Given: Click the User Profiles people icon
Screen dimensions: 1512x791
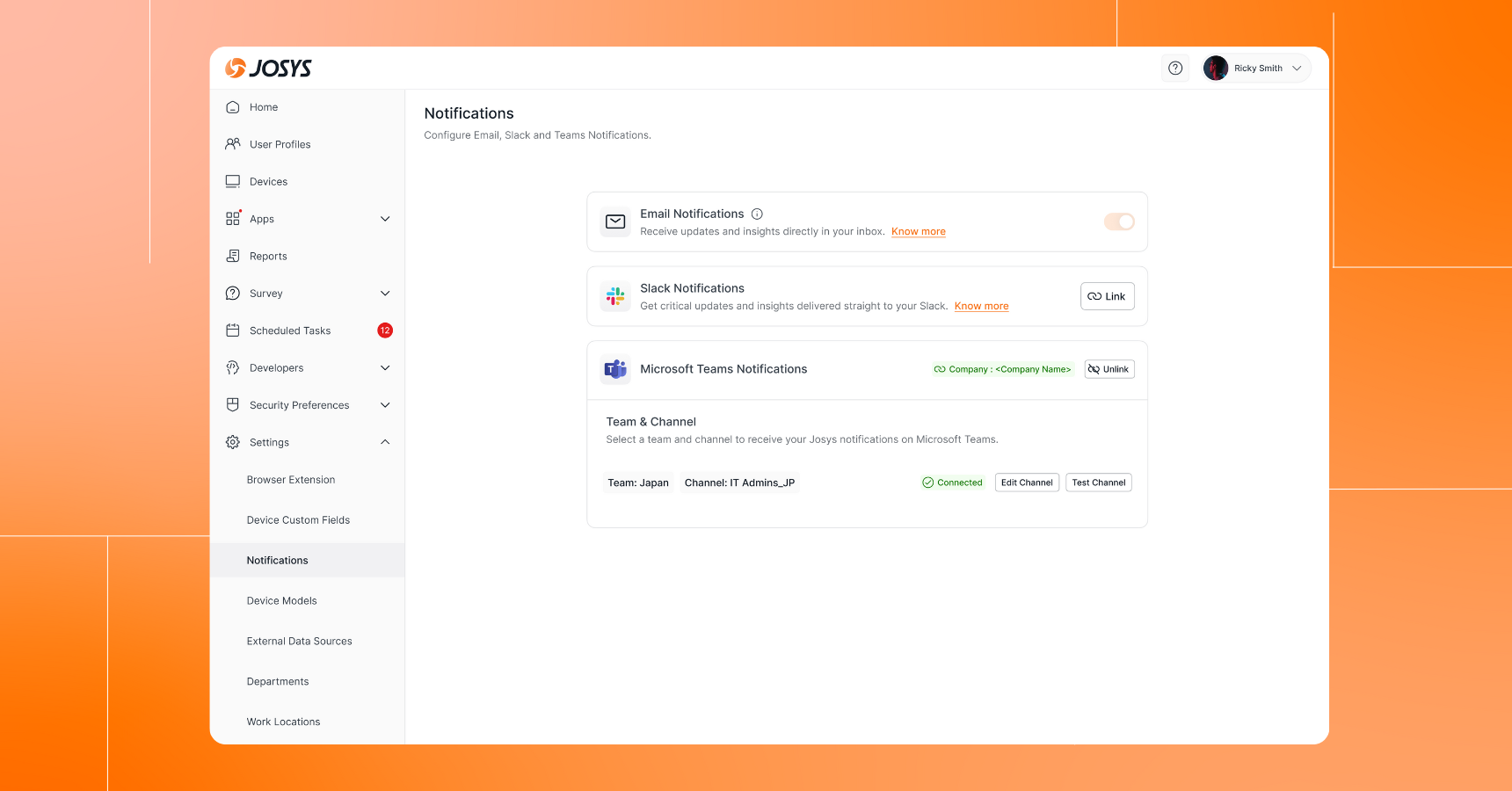Looking at the screenshot, I should click(x=233, y=144).
